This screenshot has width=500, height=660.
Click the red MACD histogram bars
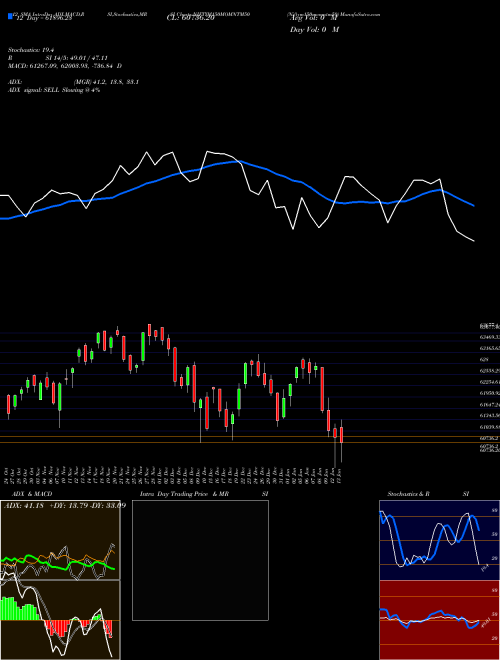pos(59,627)
